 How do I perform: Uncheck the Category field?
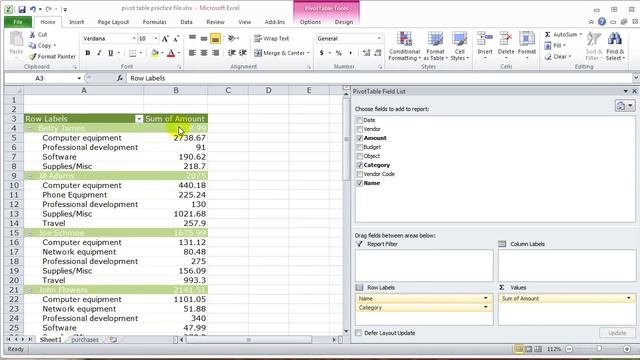(x=360, y=165)
